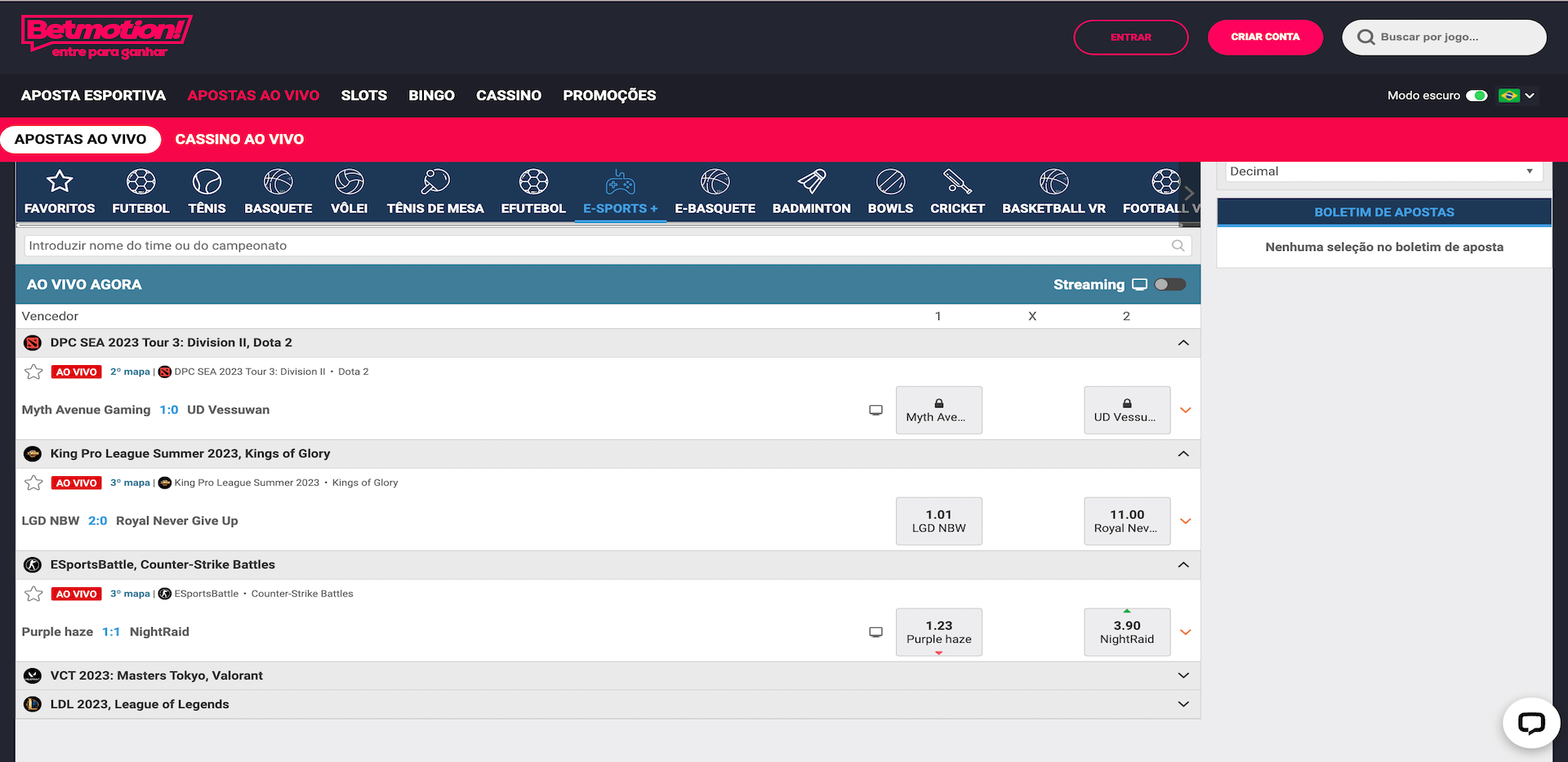Open the Slots menu item

pos(363,96)
